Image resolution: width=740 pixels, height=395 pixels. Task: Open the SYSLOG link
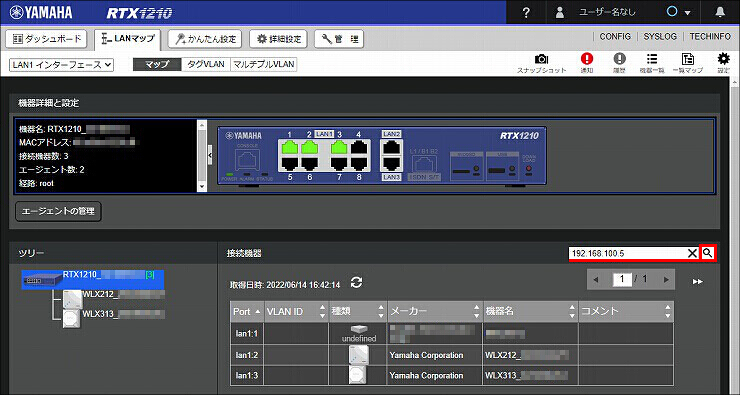coord(660,36)
